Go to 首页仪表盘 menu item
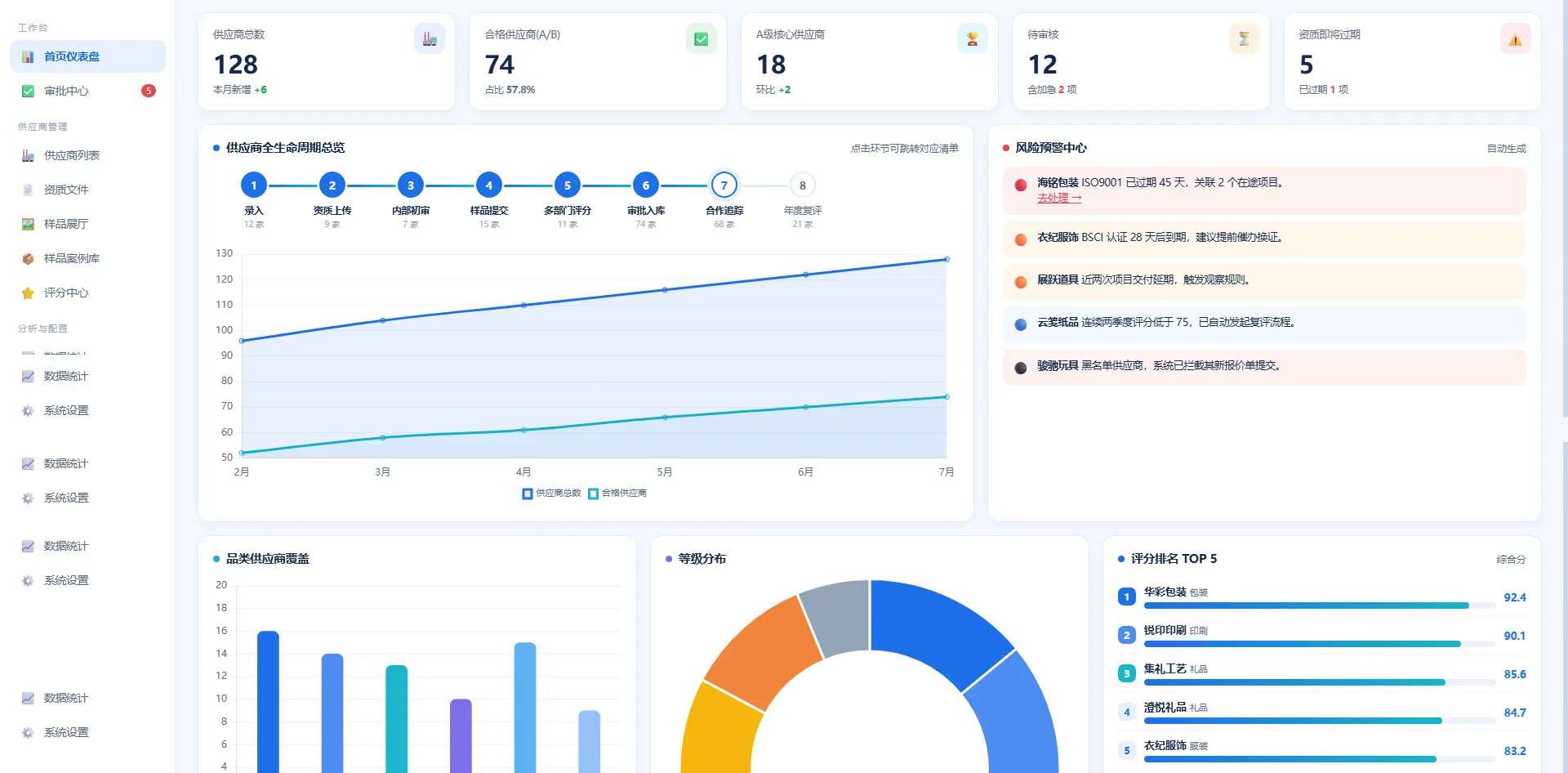The image size is (1568, 773). [87, 56]
